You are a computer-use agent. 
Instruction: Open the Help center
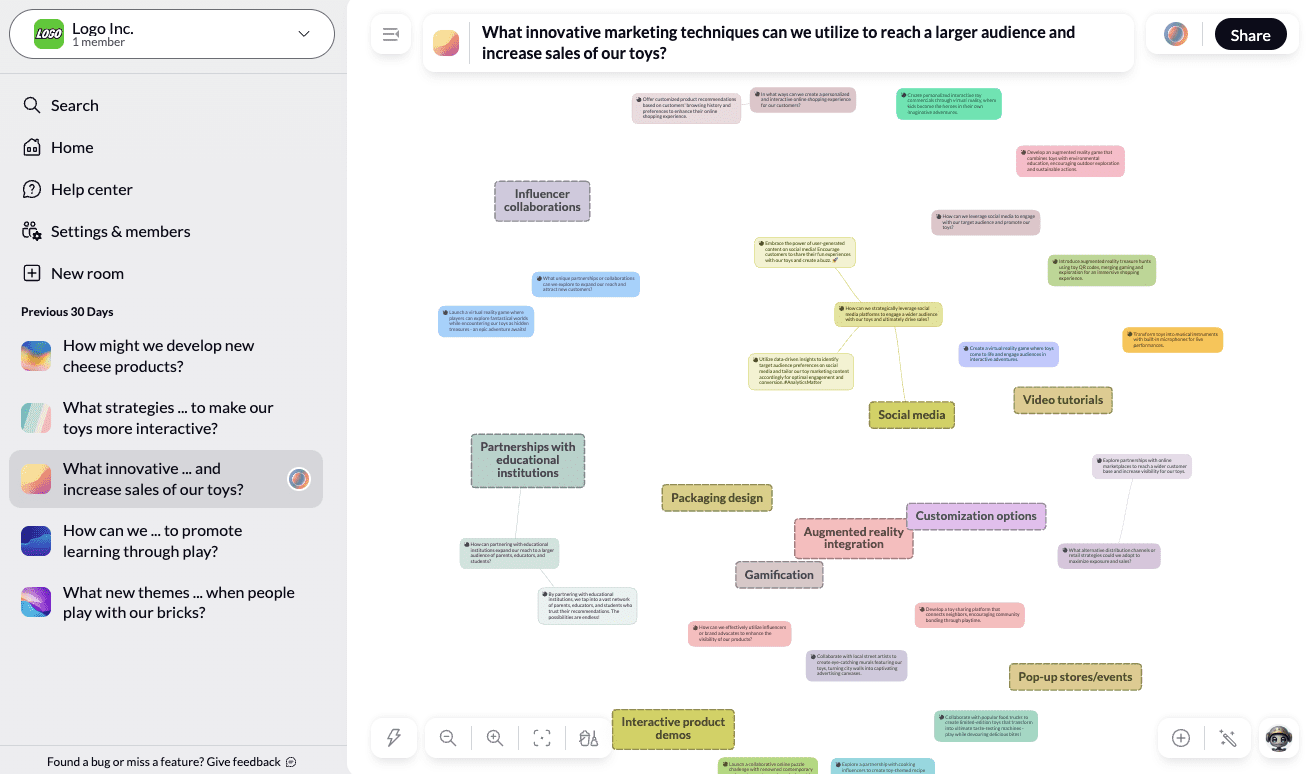pyautogui.click(x=91, y=189)
